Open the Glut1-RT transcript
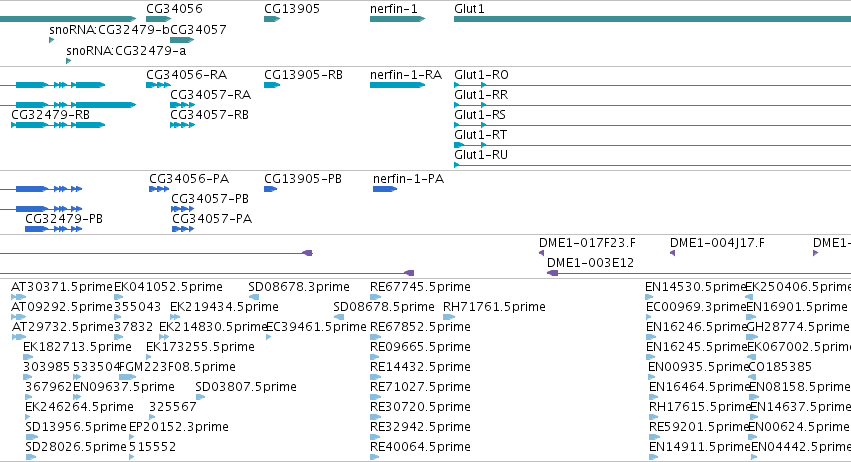Viewport: 851px width, 462px height. point(481,135)
